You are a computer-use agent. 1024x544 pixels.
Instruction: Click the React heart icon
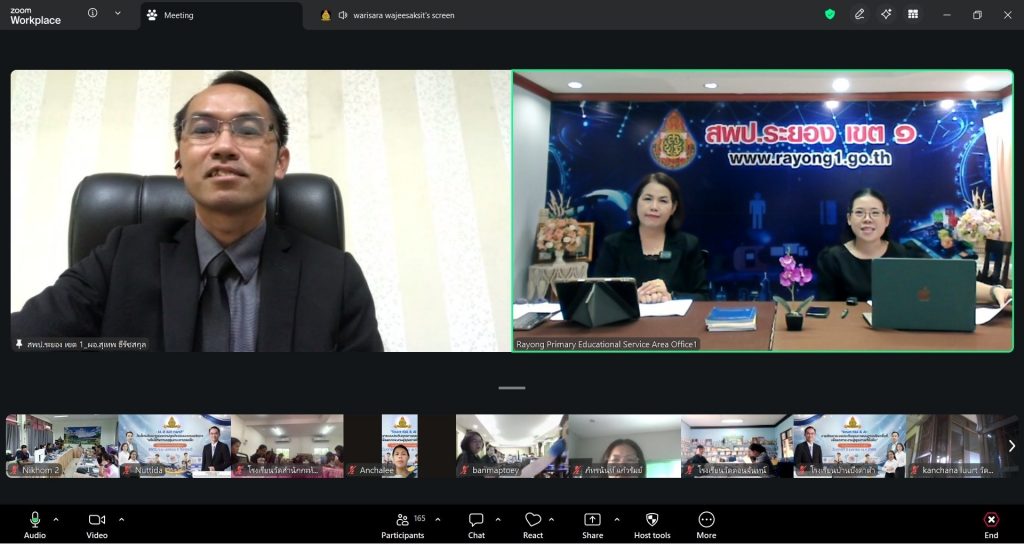pyautogui.click(x=533, y=524)
